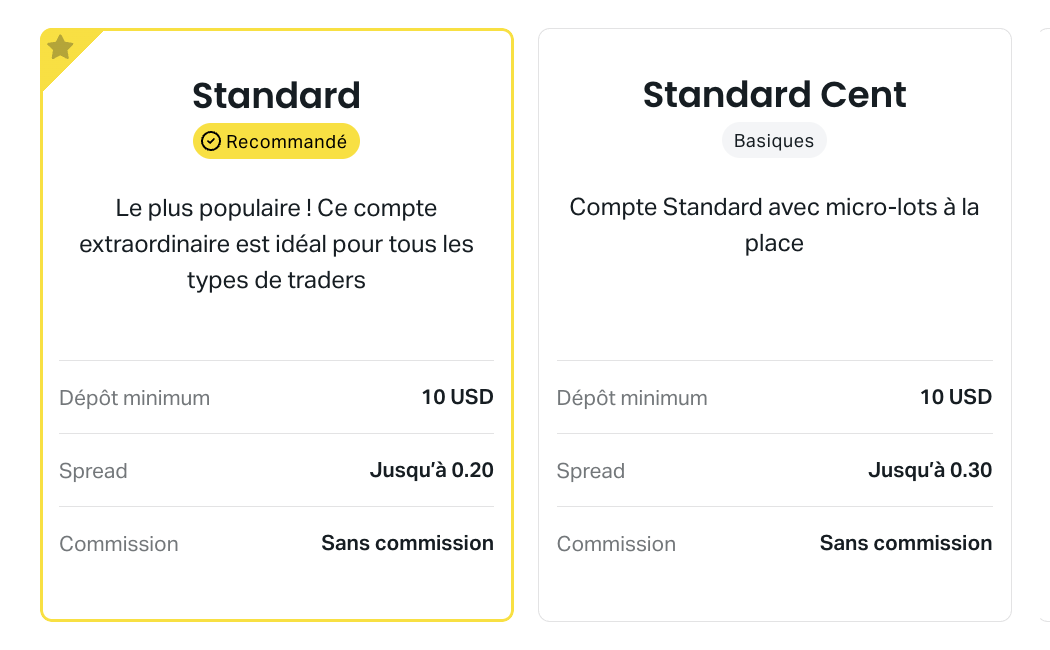Image resolution: width=1050 pixels, height=650 pixels.
Task: Click 10 USD value in Standard card
Action: (x=457, y=397)
